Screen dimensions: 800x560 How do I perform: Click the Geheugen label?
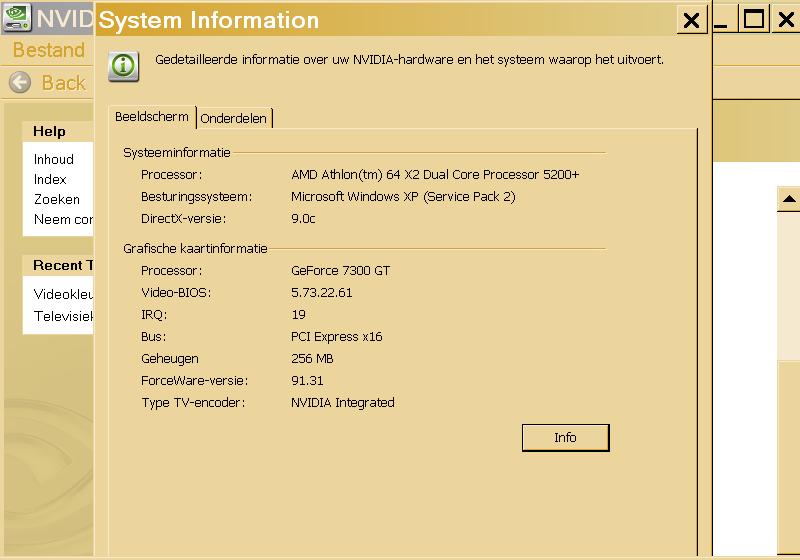tap(169, 359)
